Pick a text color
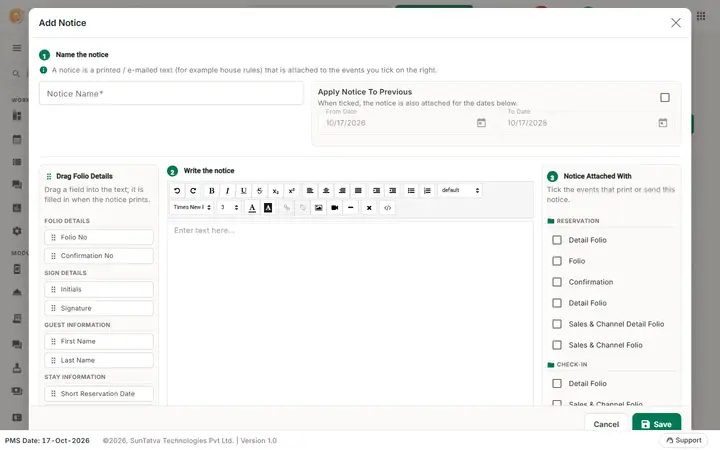The image size is (720, 450). point(252,208)
